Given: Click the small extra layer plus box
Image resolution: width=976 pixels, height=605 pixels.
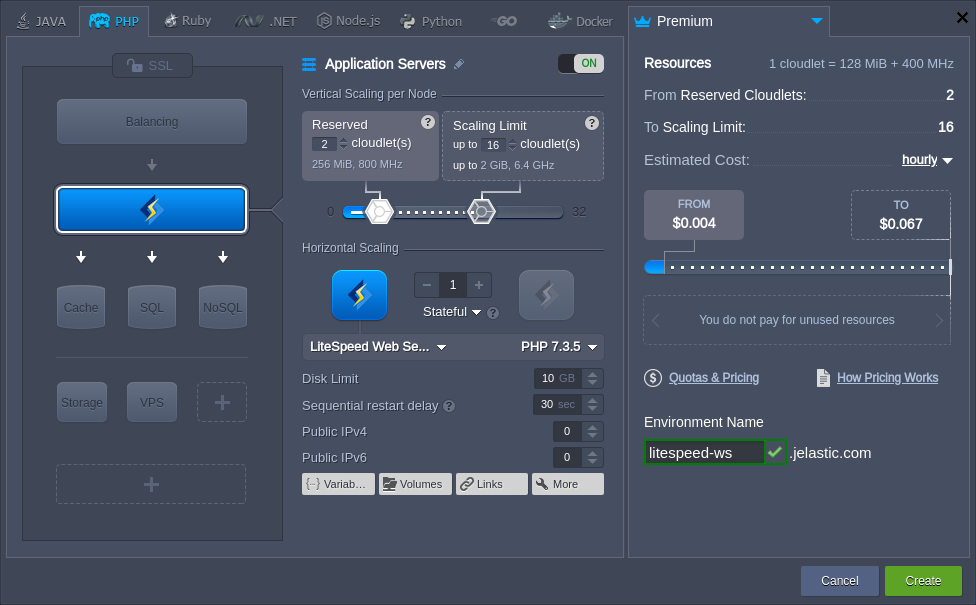Looking at the screenshot, I should coord(222,402).
